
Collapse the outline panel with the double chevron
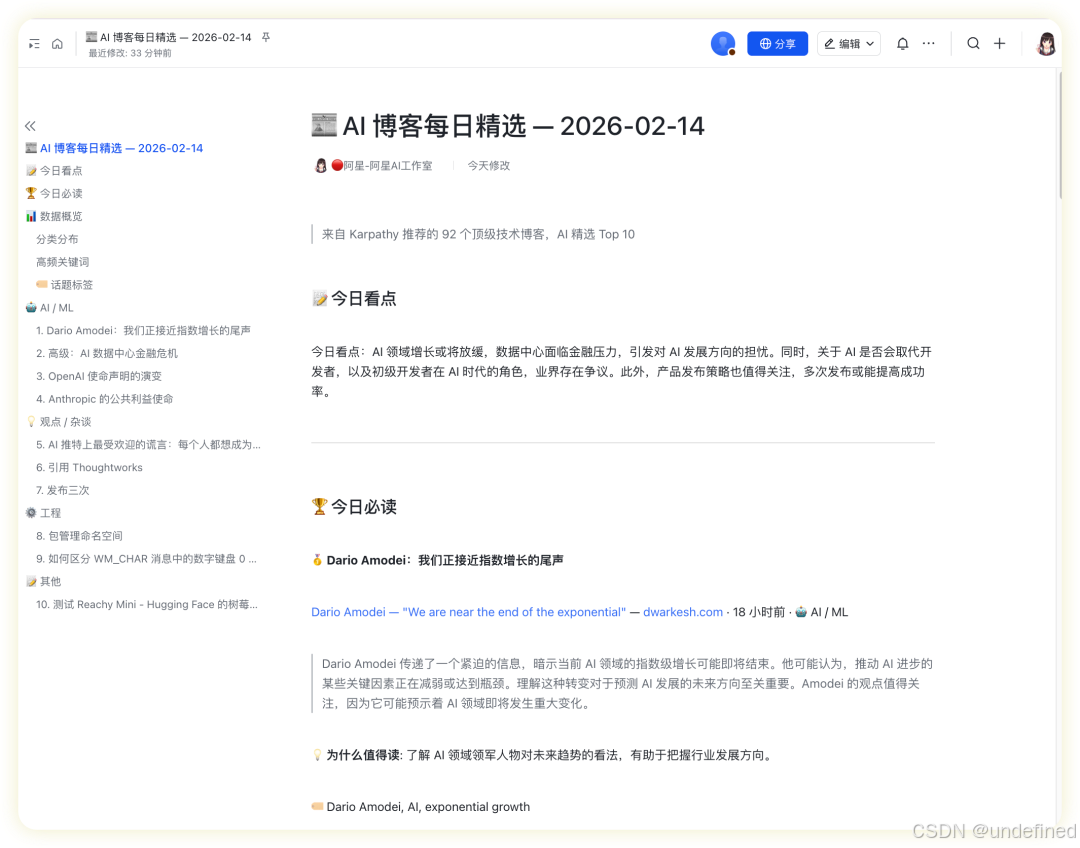(30, 126)
